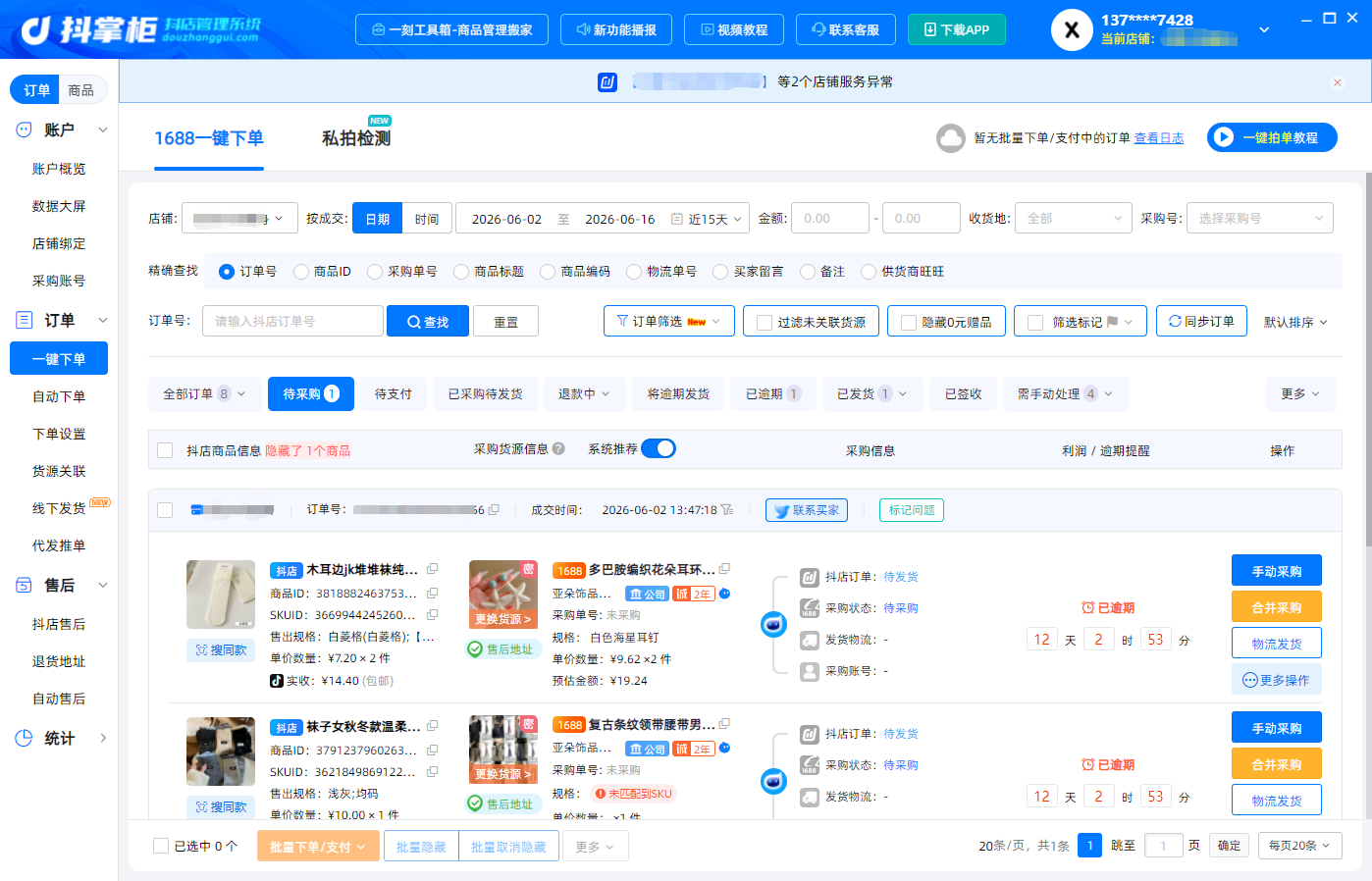Copy the SKUID 3621849869122
This screenshot has height=881, width=1372.
[x=432, y=771]
